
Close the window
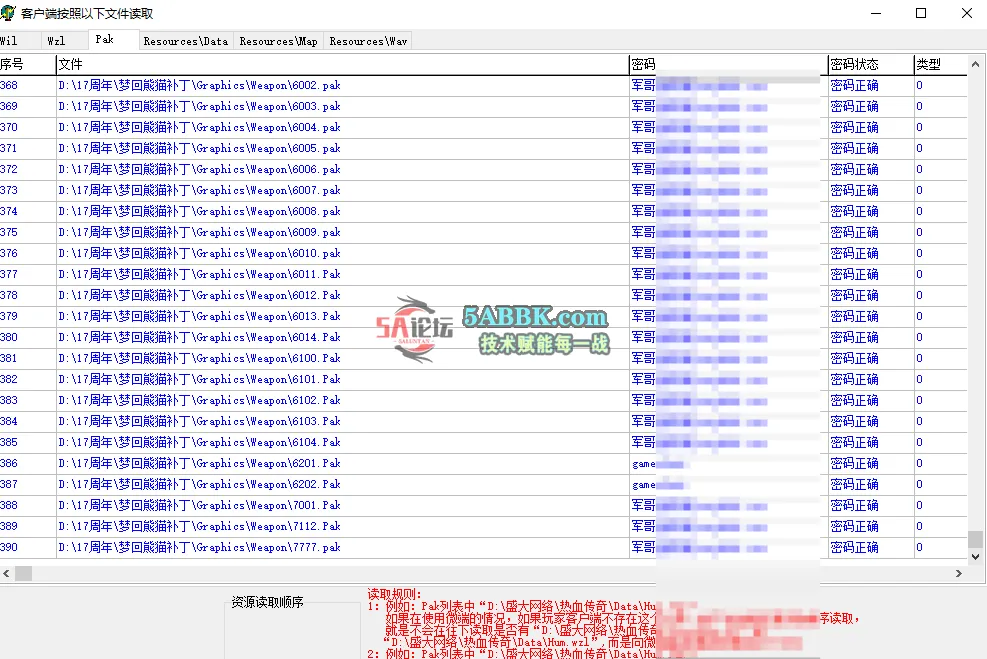967,13
